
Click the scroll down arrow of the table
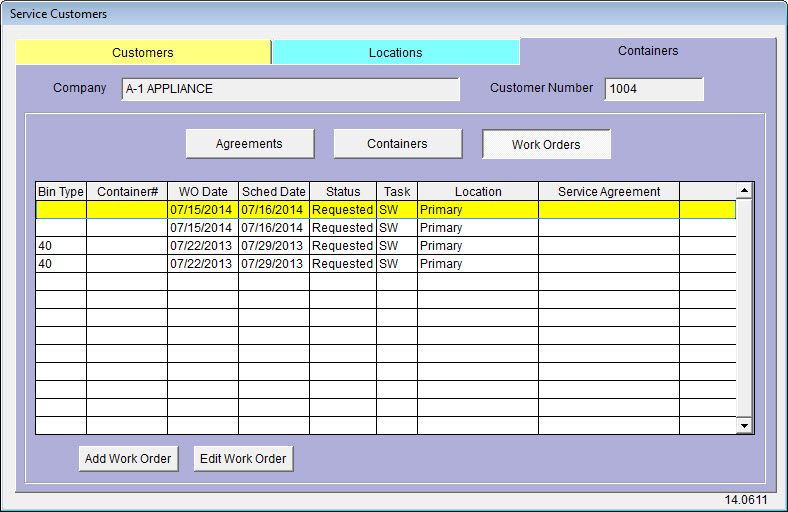click(x=744, y=426)
